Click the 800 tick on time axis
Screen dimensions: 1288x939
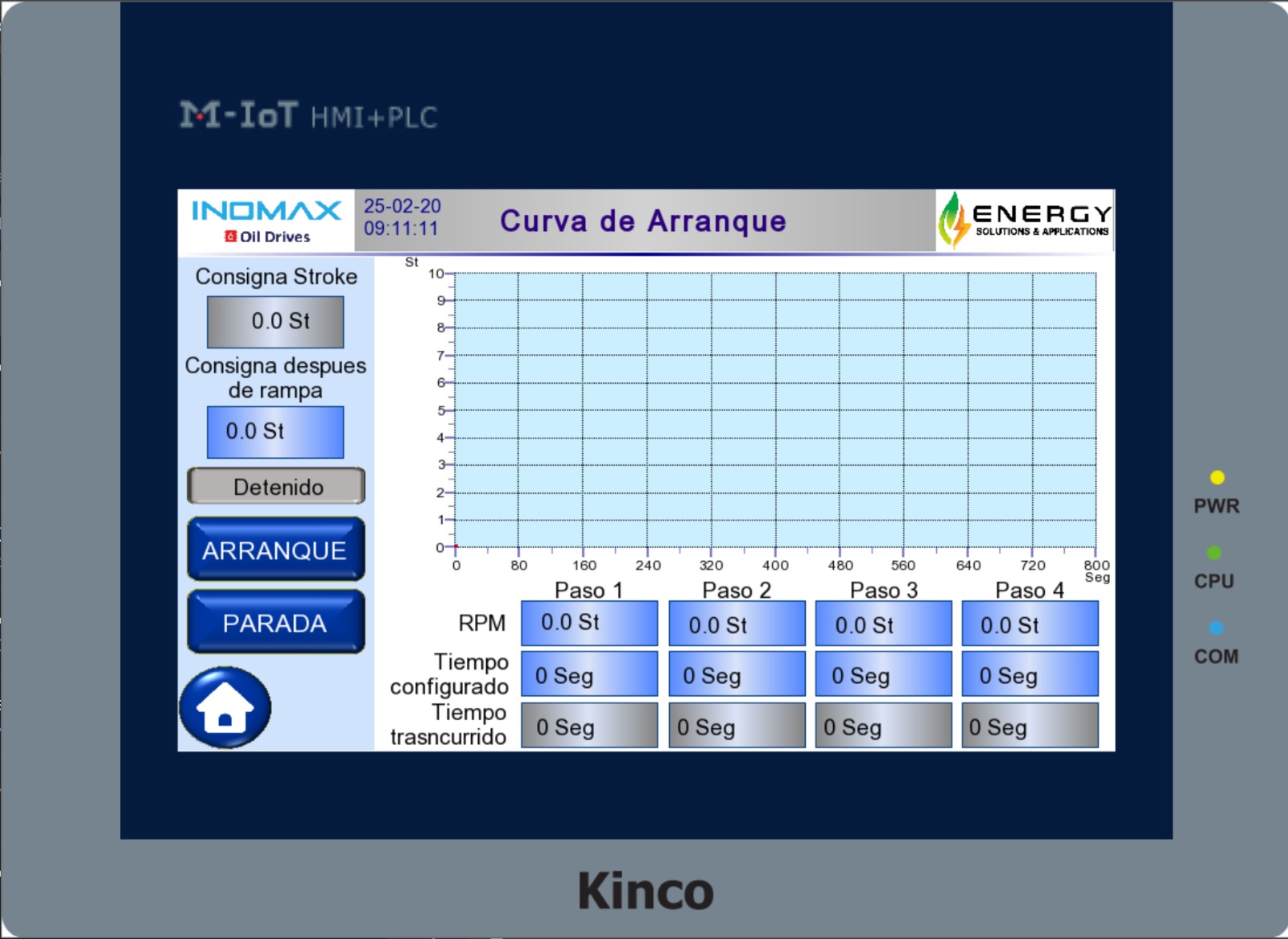pos(1096,565)
